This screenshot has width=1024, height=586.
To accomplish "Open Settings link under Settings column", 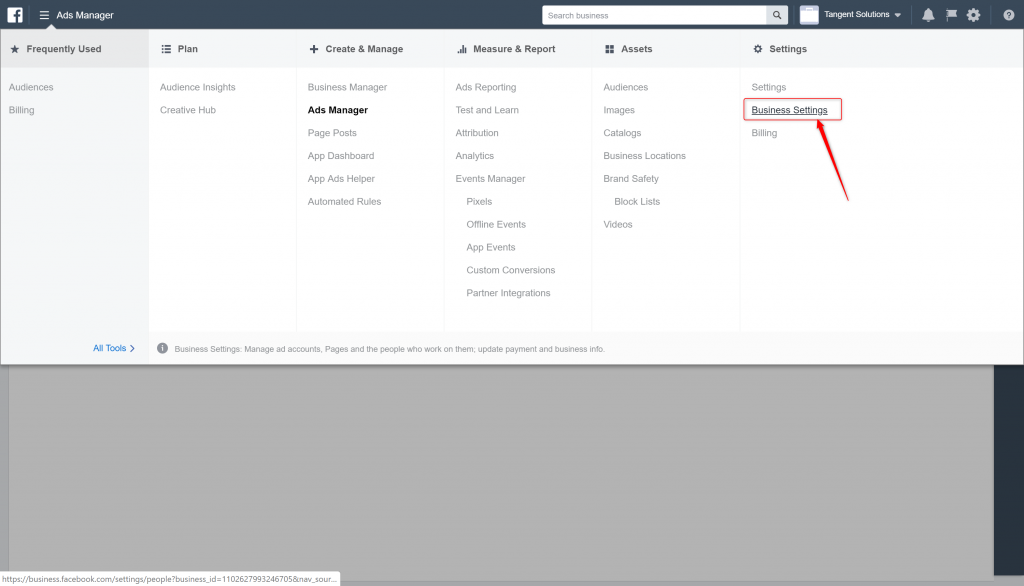I will point(768,87).
